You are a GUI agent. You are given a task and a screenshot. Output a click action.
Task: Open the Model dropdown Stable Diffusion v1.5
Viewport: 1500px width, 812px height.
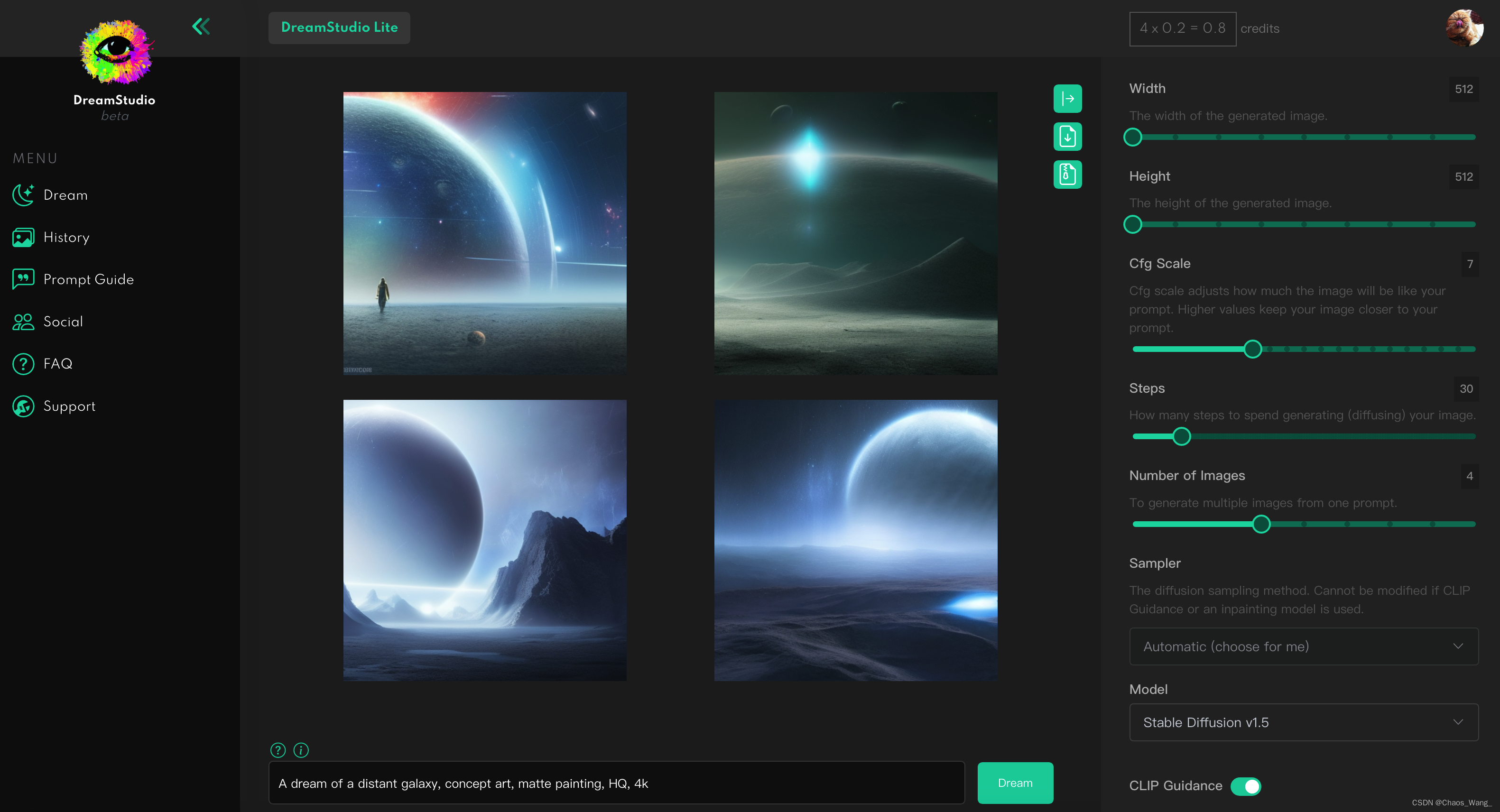[1303, 722]
